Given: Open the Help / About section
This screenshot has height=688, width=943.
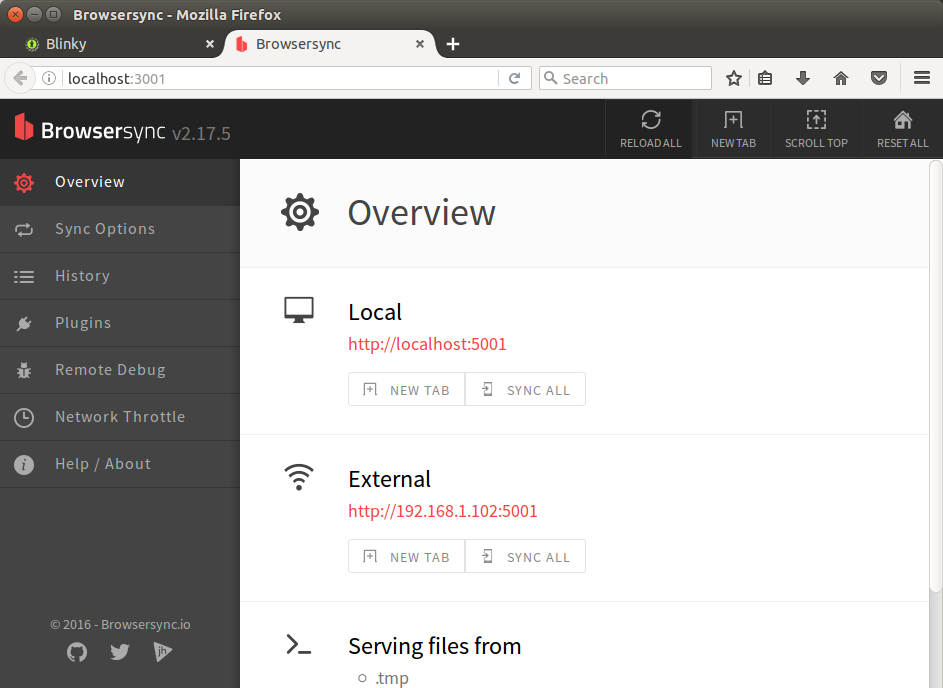Looking at the screenshot, I should tap(120, 464).
